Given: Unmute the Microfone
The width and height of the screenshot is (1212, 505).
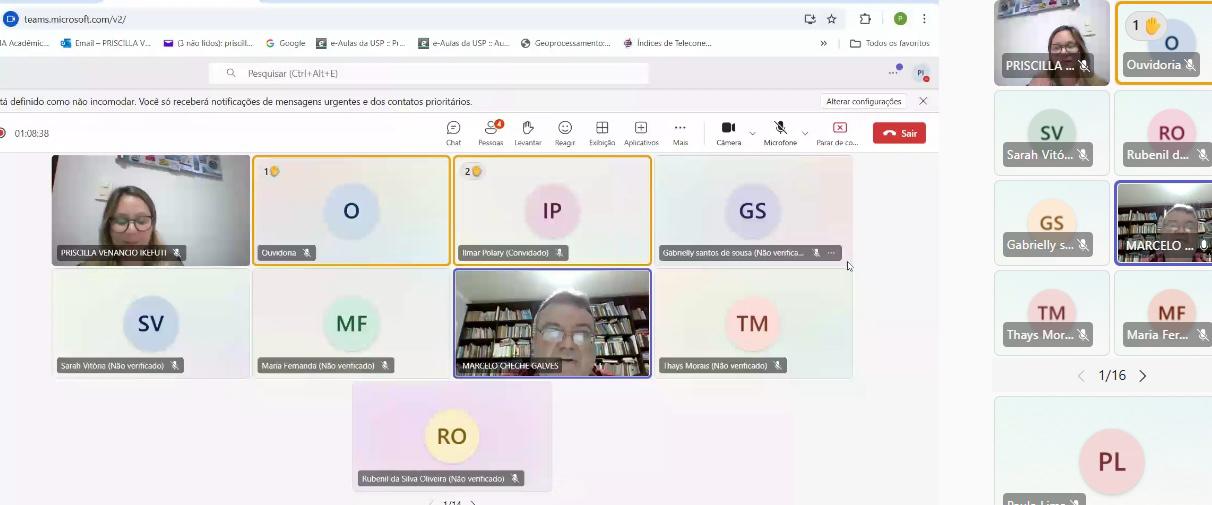Looking at the screenshot, I should 780,128.
